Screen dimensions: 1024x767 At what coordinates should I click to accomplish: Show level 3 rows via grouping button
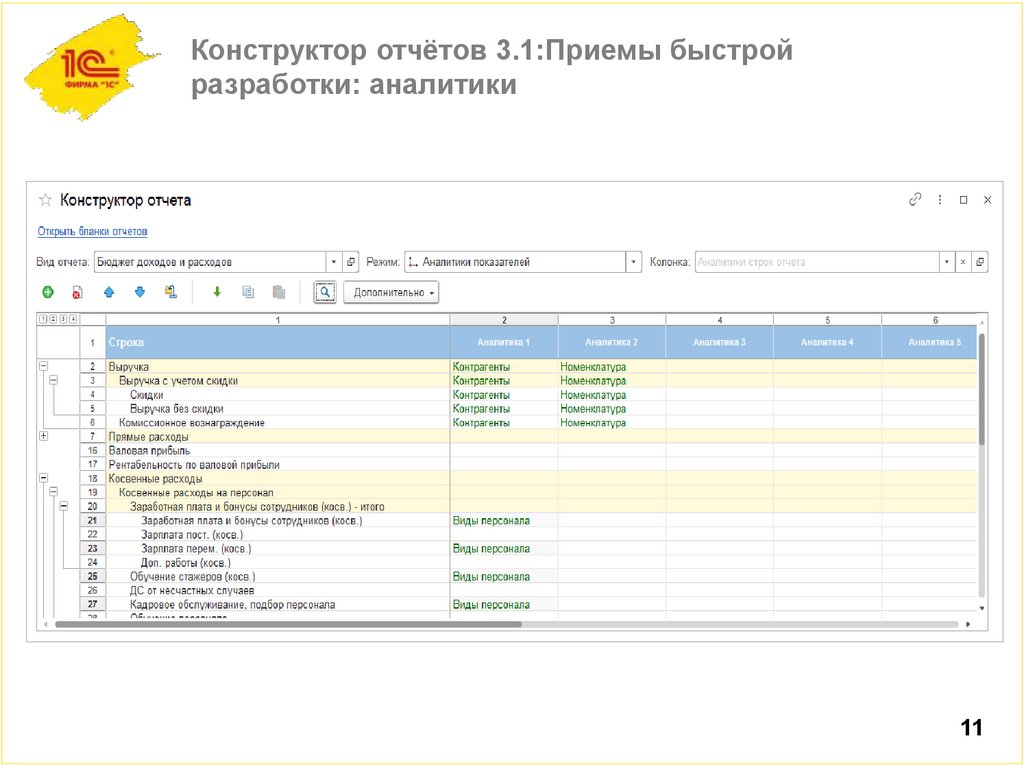coord(62,318)
